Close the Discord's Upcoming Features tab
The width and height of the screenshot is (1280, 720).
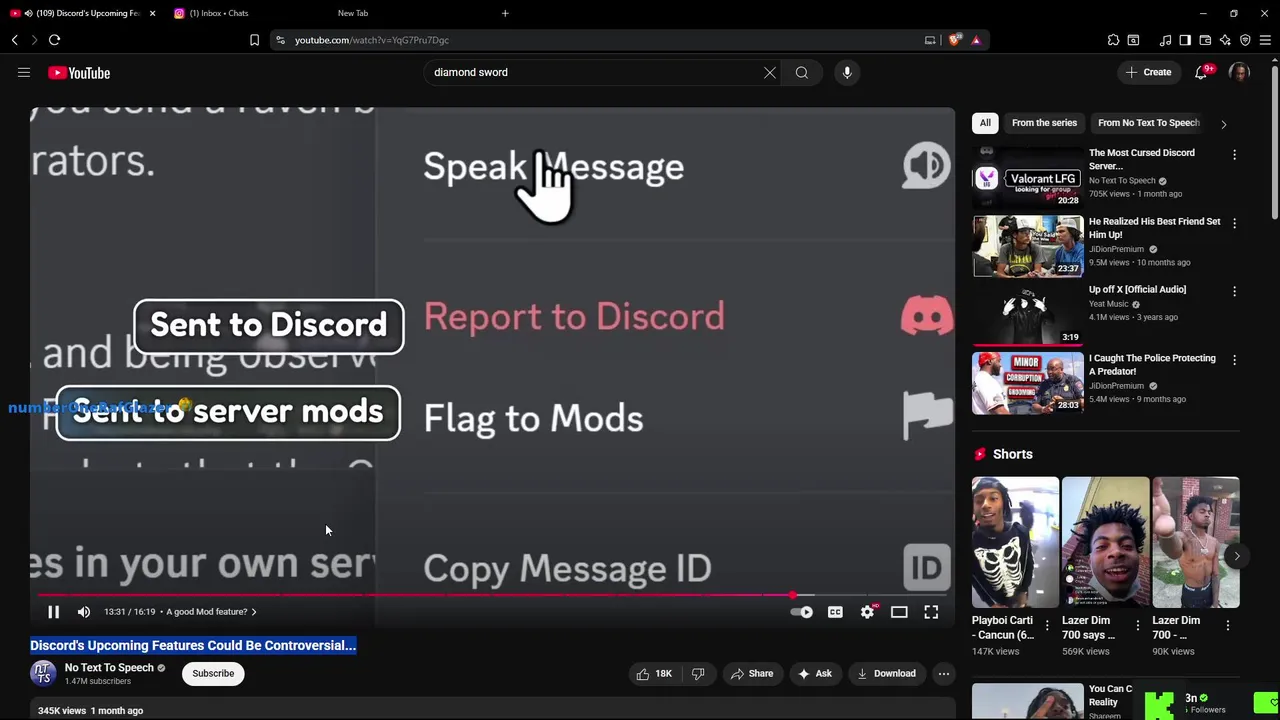click(x=152, y=13)
